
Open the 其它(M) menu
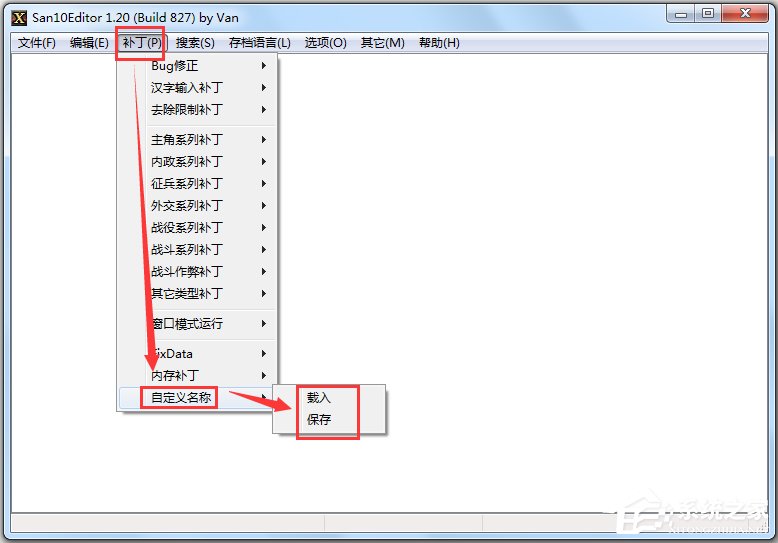click(x=383, y=43)
